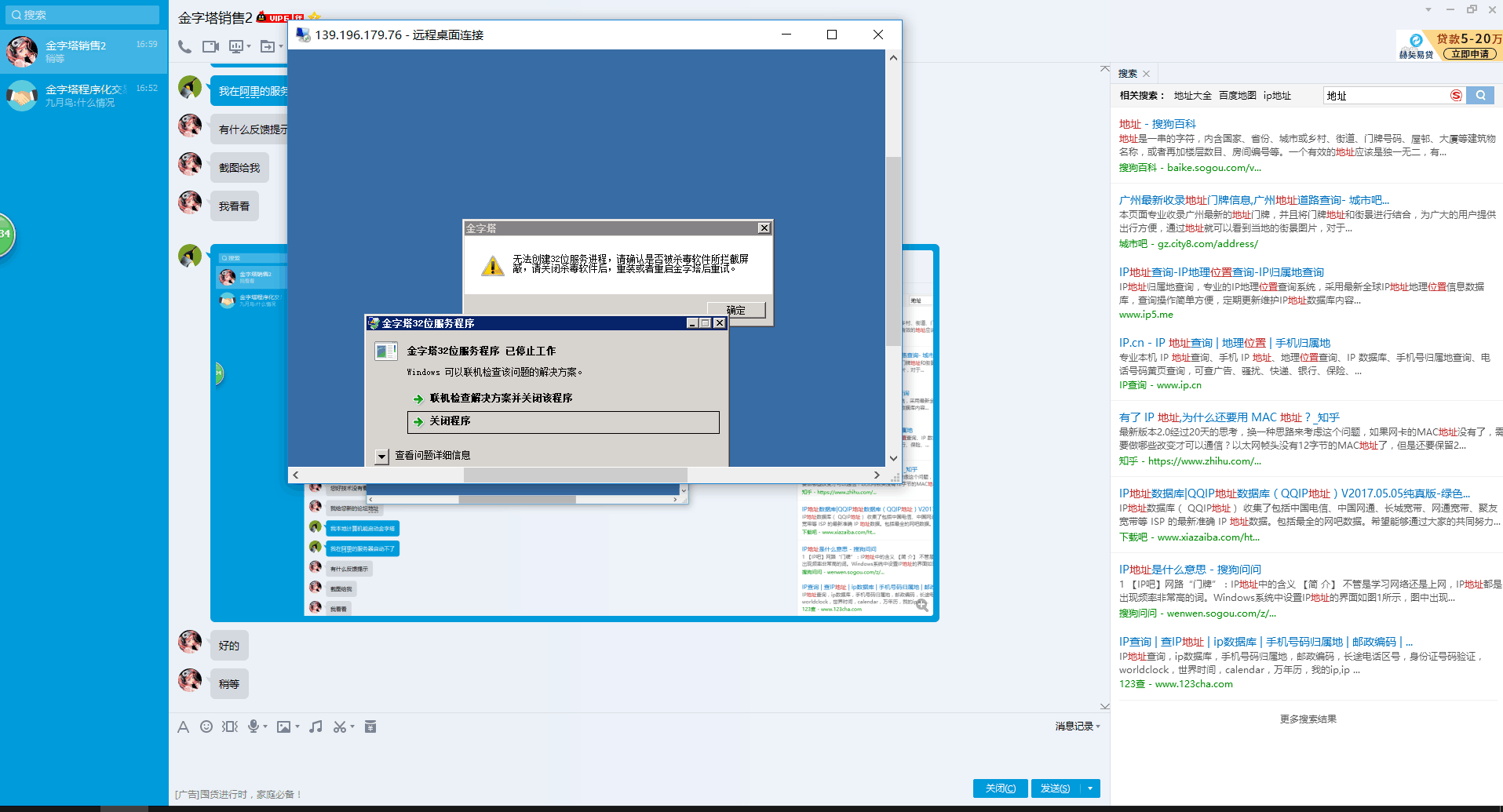Close the 金字塔 warning dialog with X

click(x=764, y=228)
